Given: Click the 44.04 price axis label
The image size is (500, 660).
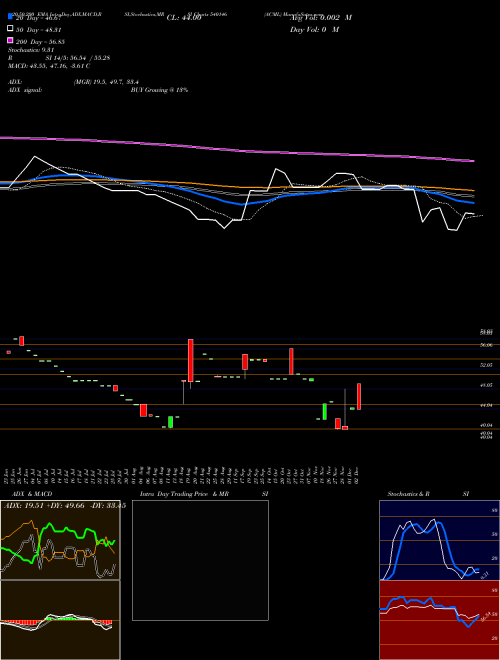Looking at the screenshot, I should [x=486, y=405].
